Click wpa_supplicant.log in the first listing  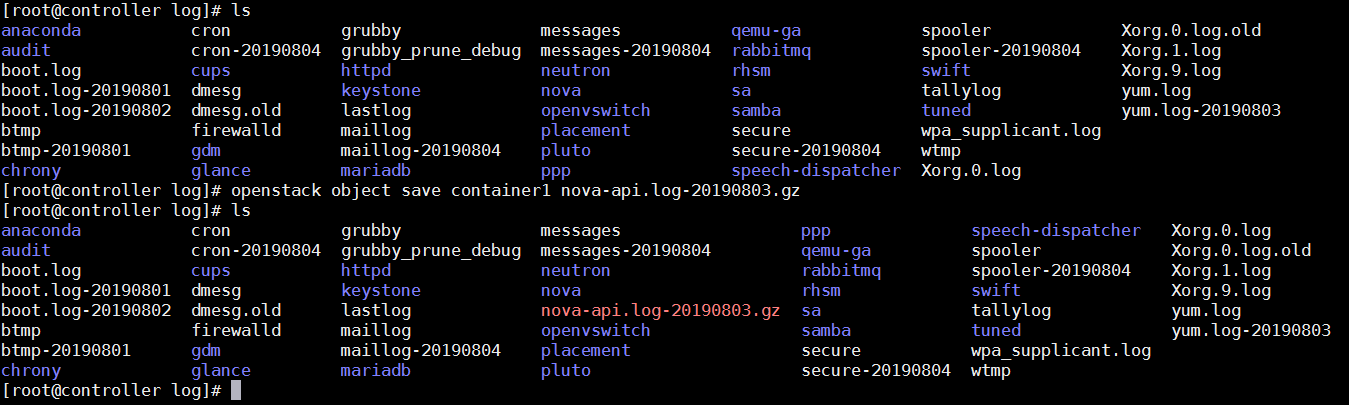click(x=1011, y=131)
